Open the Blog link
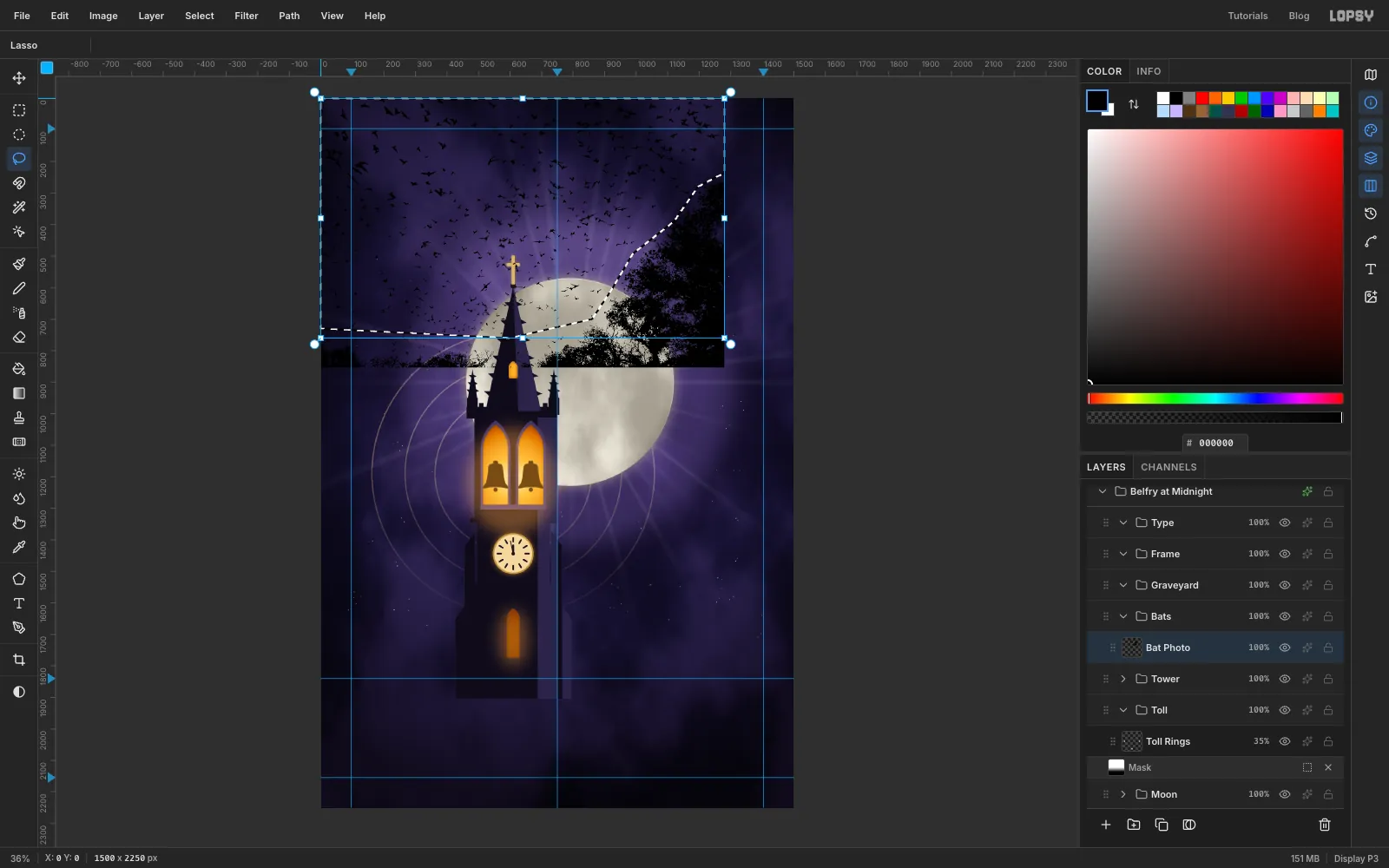This screenshot has width=1389, height=868. point(1299,16)
